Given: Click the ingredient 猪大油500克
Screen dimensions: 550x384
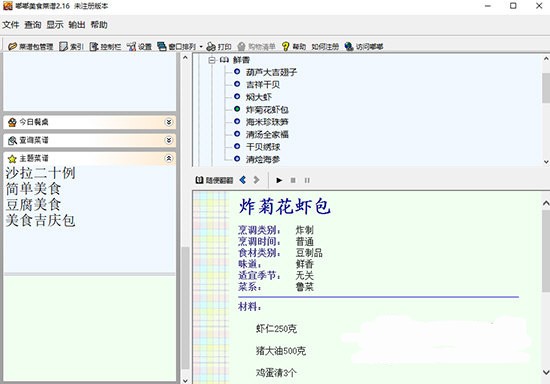Looking at the screenshot, I should (281, 351).
